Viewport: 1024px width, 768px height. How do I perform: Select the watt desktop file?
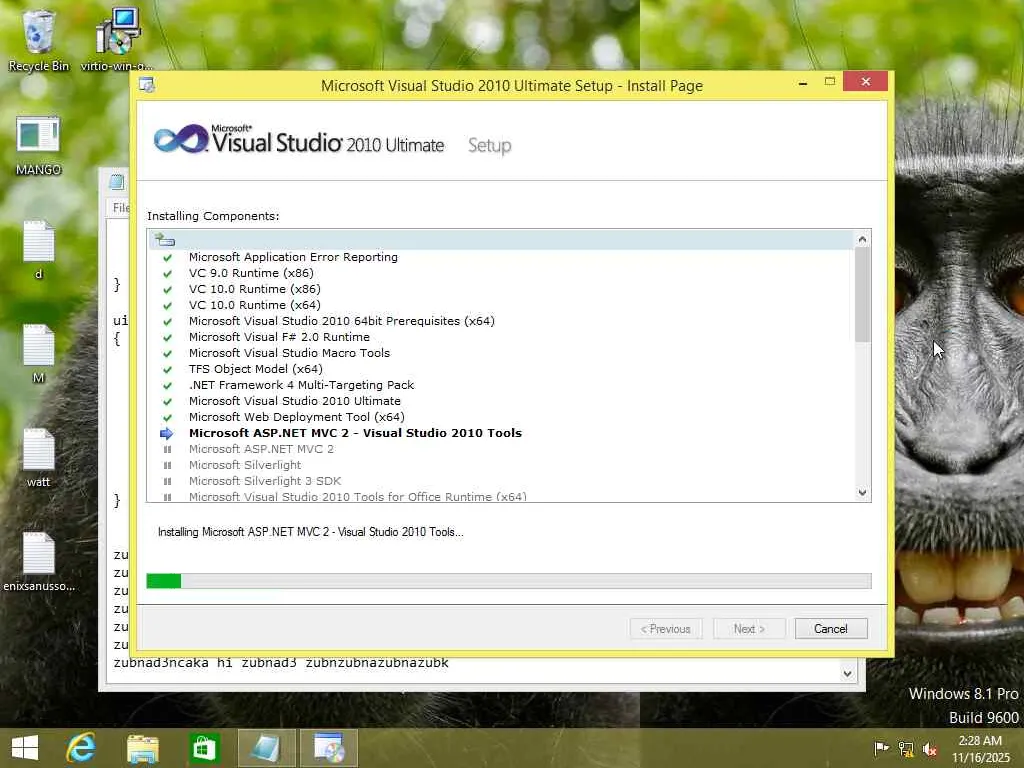(38, 457)
